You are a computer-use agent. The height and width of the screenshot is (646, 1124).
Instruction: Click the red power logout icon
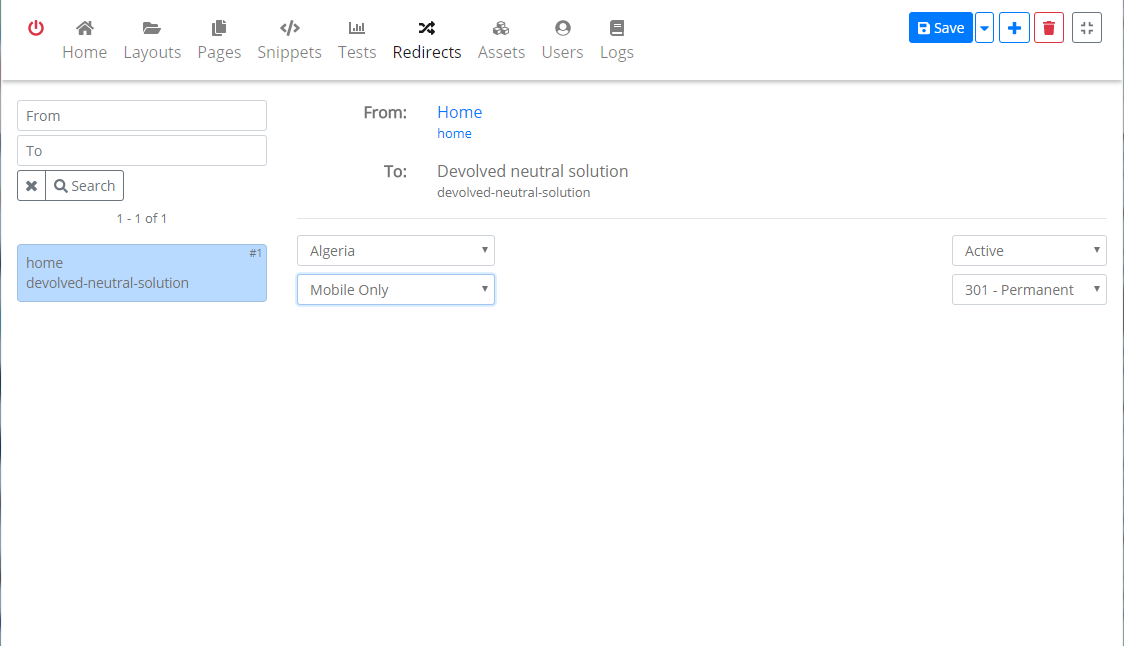point(36,28)
